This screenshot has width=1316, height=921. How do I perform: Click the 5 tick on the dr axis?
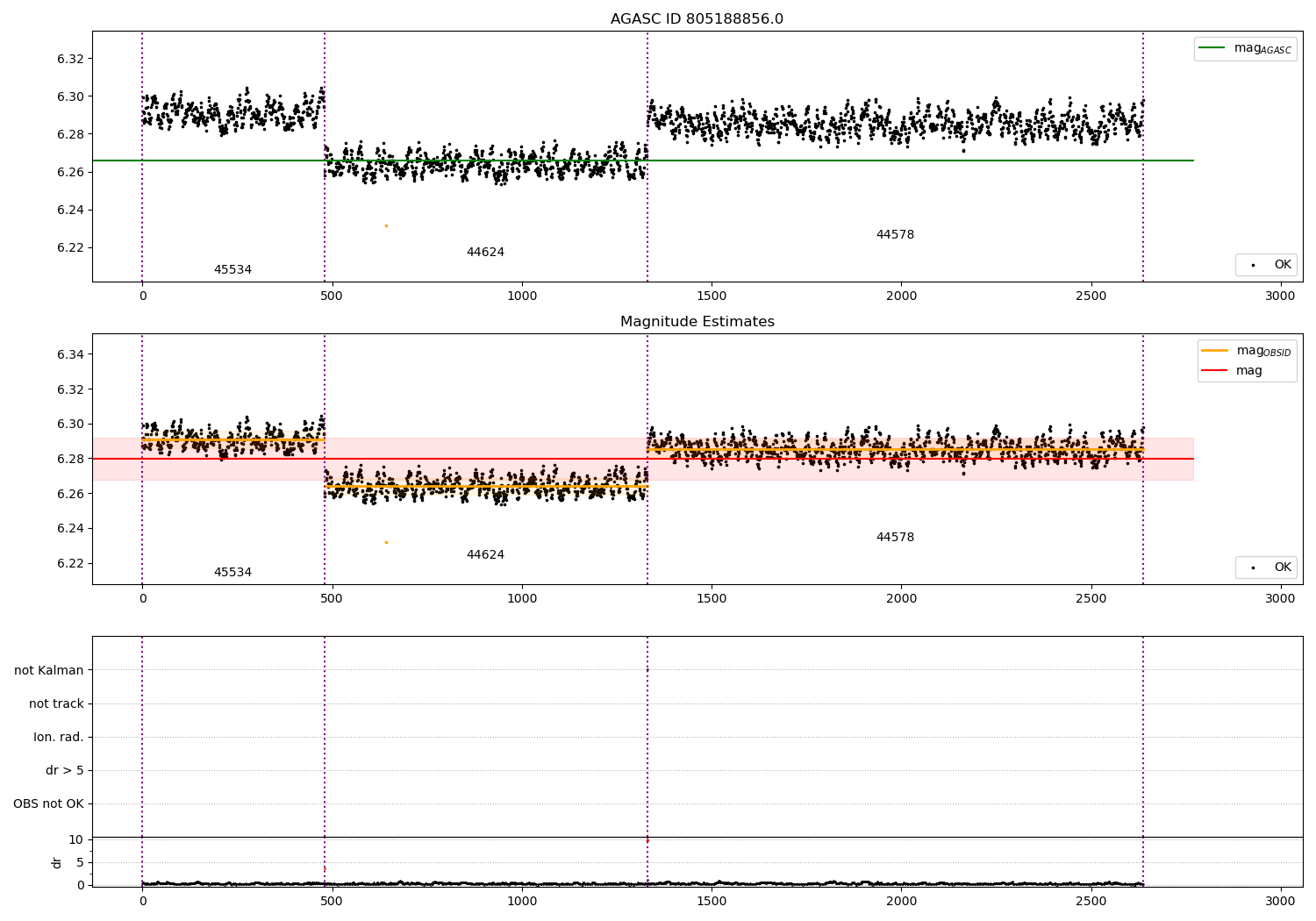80,862
